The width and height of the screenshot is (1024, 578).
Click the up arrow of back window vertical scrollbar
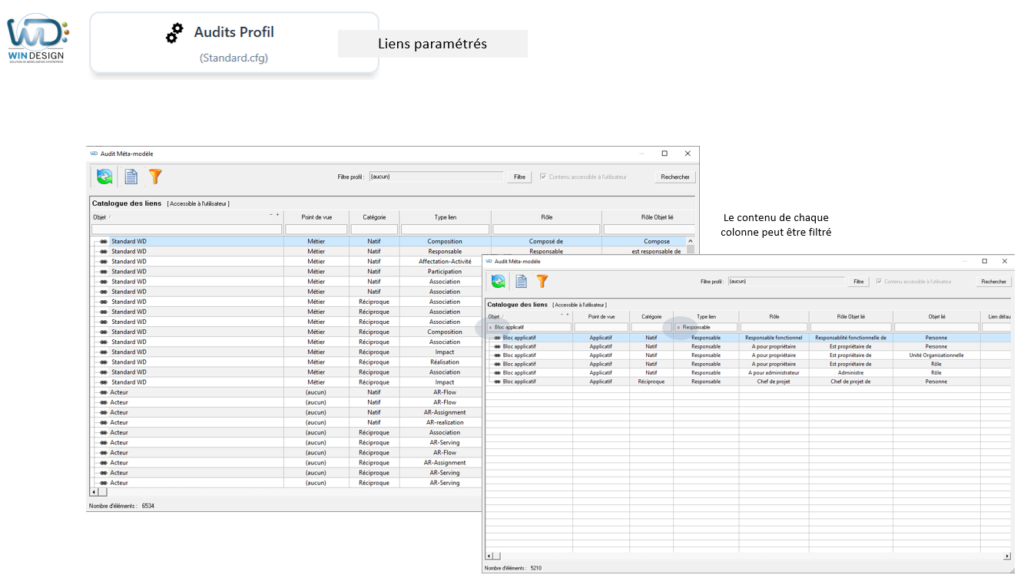[690, 241]
